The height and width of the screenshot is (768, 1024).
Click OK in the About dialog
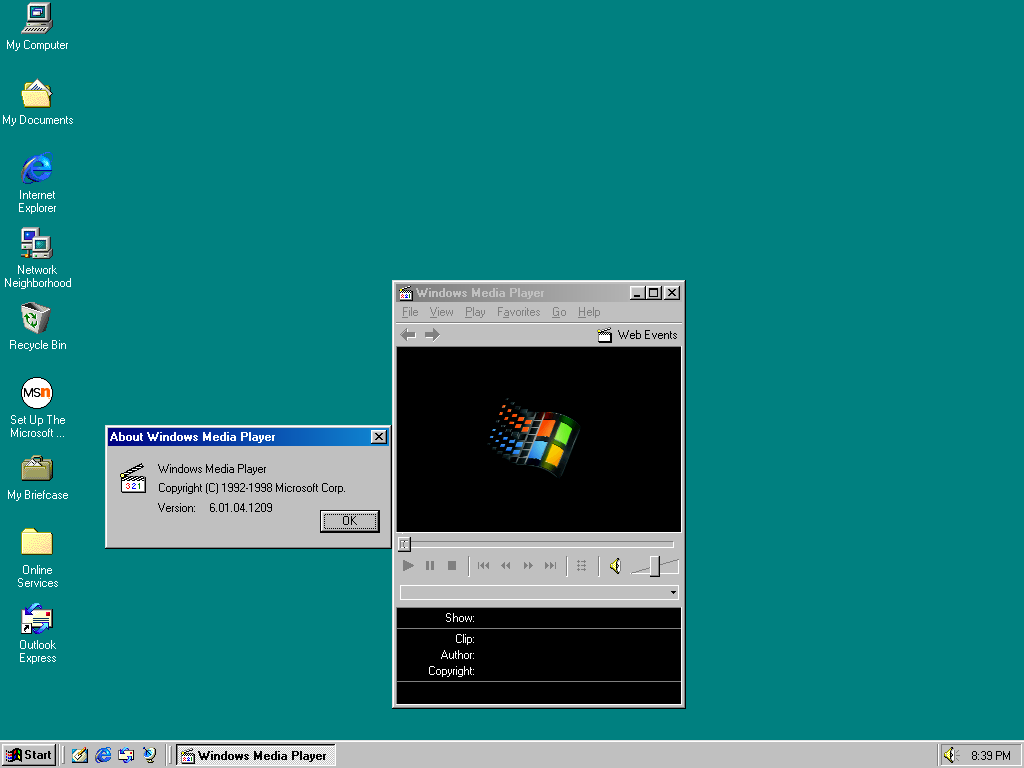point(349,521)
